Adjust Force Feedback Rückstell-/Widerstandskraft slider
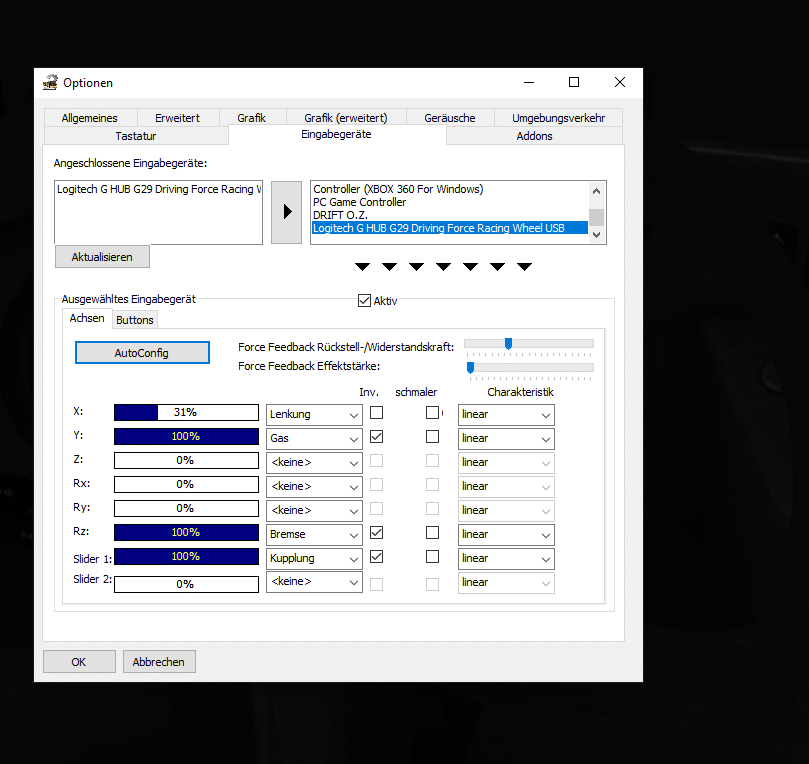Screen dimensions: 809x764 pyautogui.click(x=508, y=344)
